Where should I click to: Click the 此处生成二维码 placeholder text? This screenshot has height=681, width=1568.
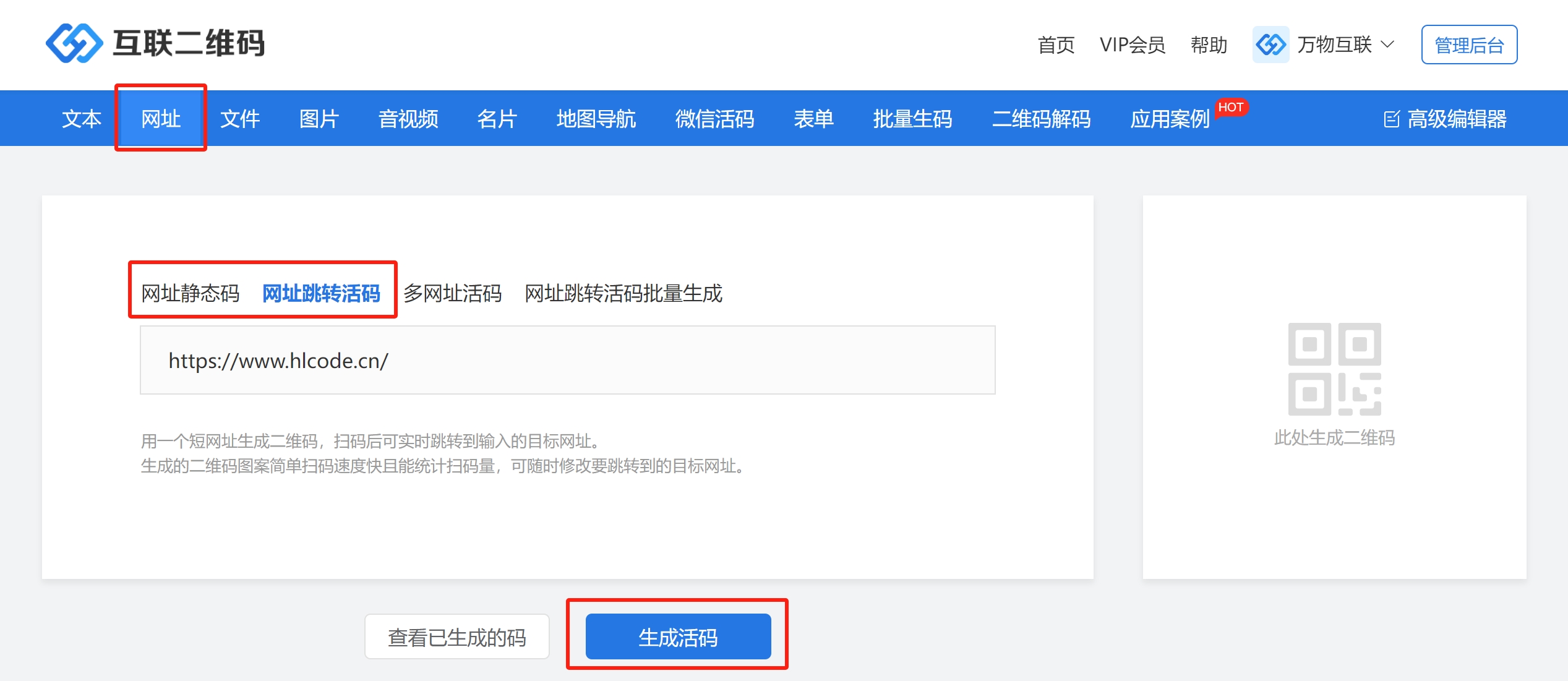point(1334,438)
